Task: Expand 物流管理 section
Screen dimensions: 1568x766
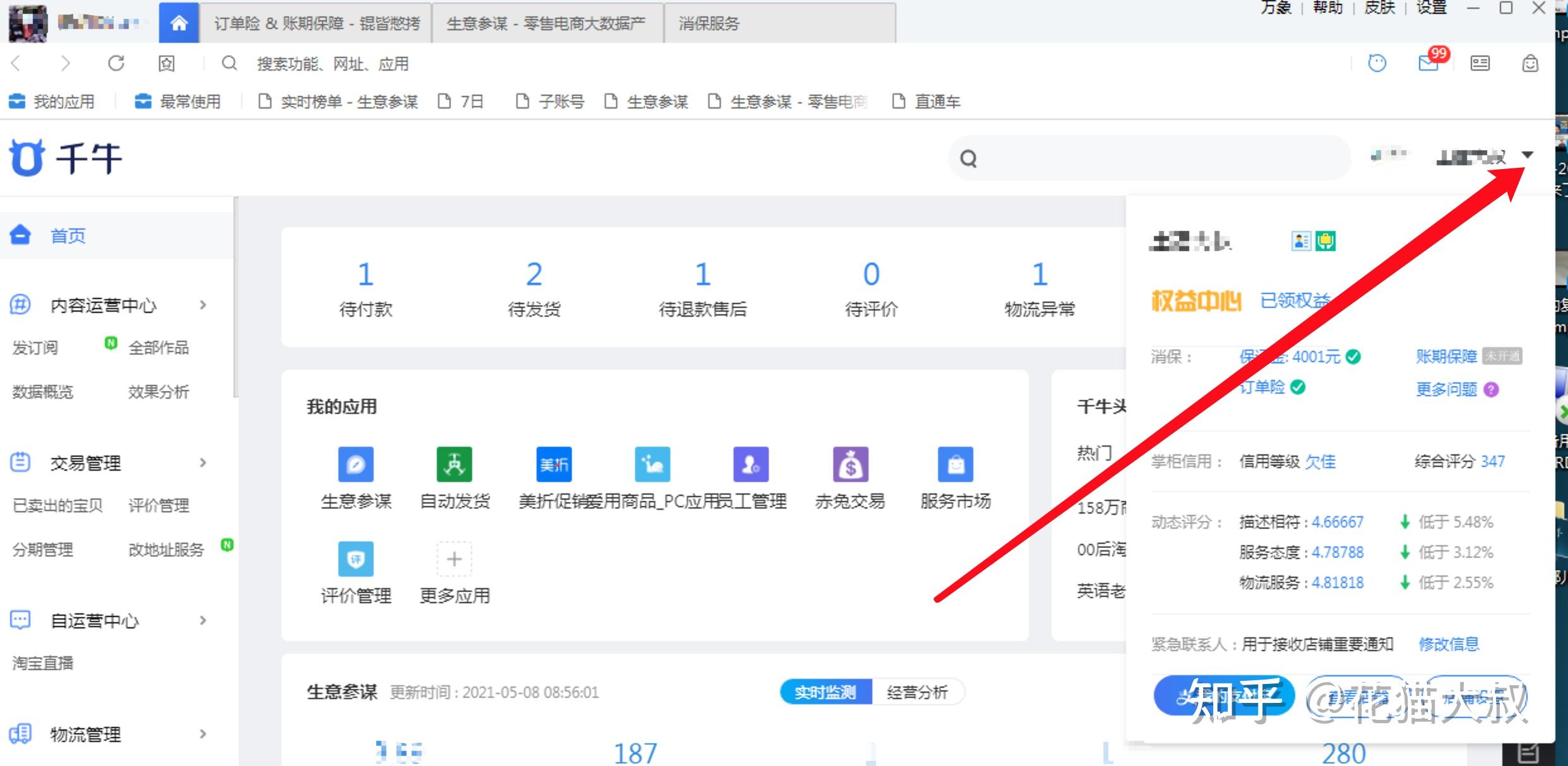Action: 203,734
